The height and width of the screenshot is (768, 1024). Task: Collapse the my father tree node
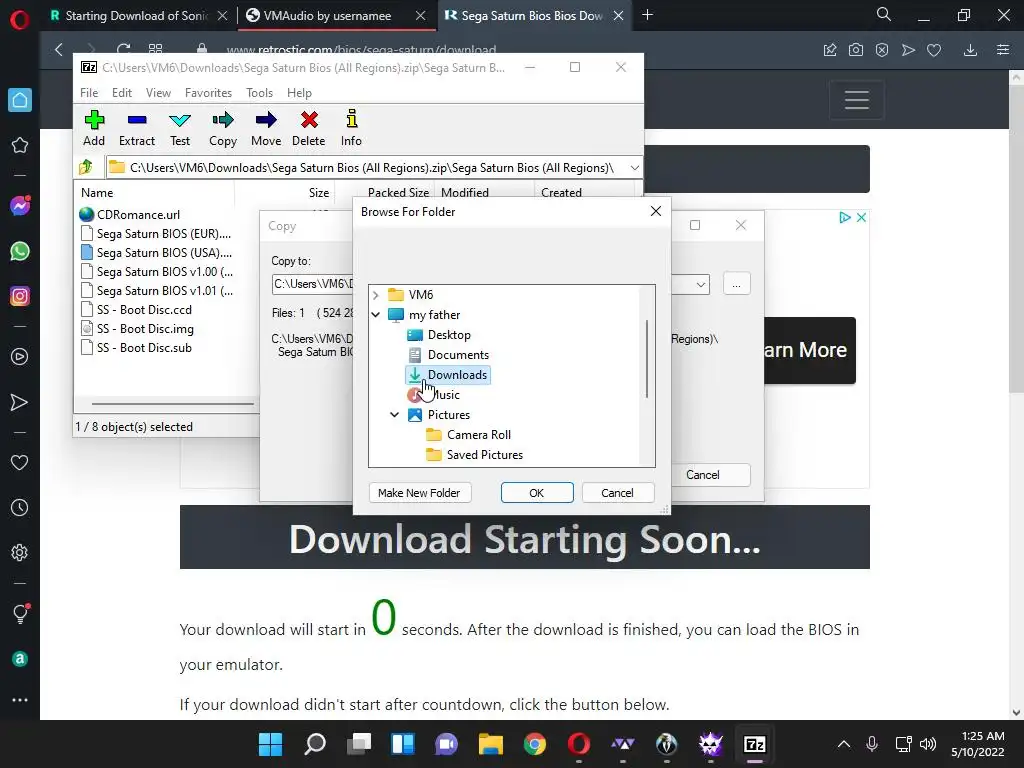pyautogui.click(x=376, y=315)
